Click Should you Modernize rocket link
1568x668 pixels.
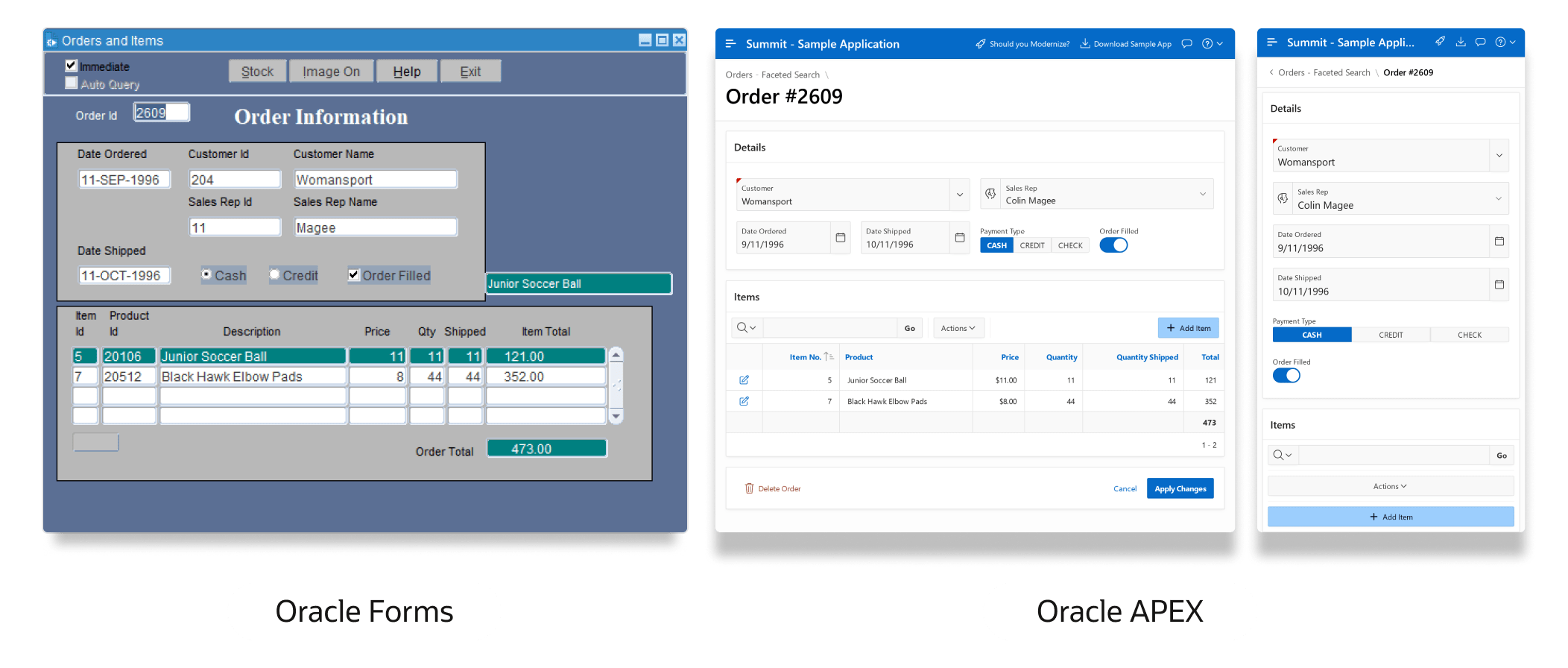click(1022, 44)
